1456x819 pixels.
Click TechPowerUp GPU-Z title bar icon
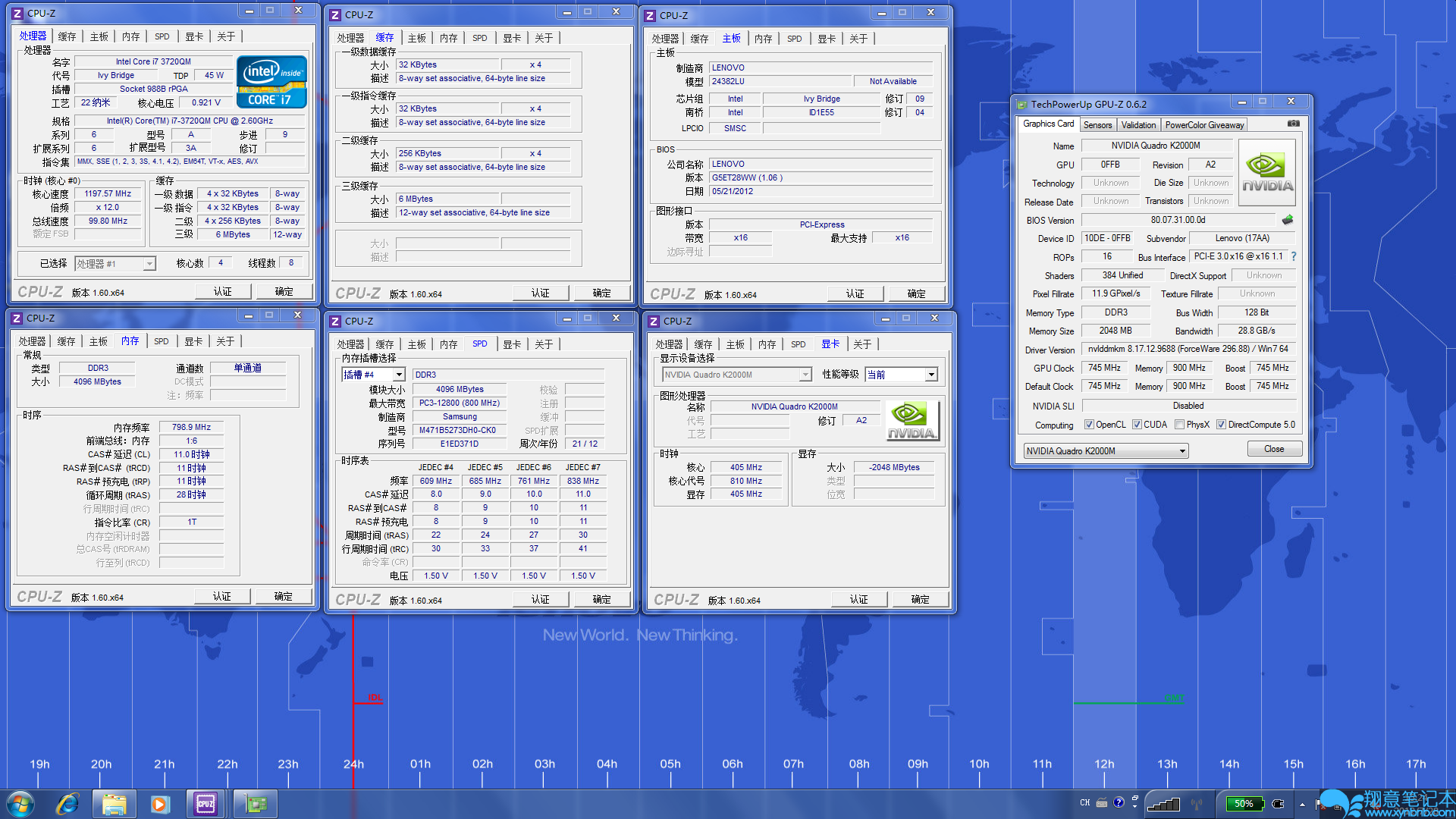(x=1021, y=104)
